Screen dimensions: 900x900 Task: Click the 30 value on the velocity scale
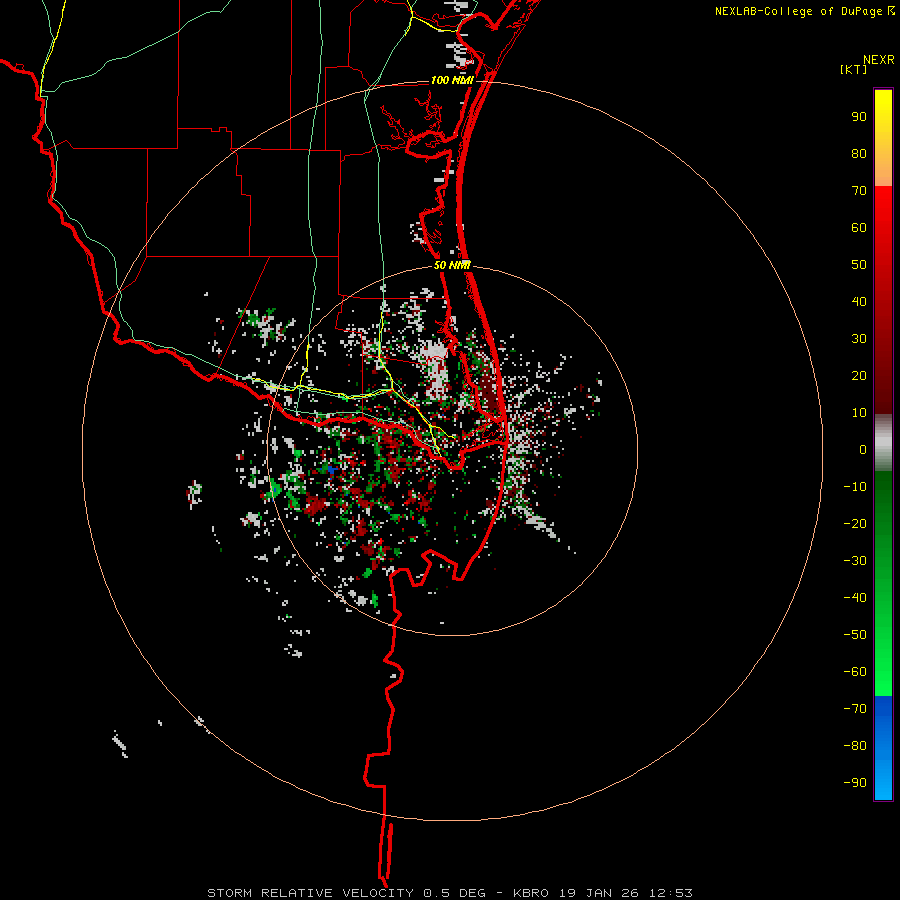pos(859,339)
